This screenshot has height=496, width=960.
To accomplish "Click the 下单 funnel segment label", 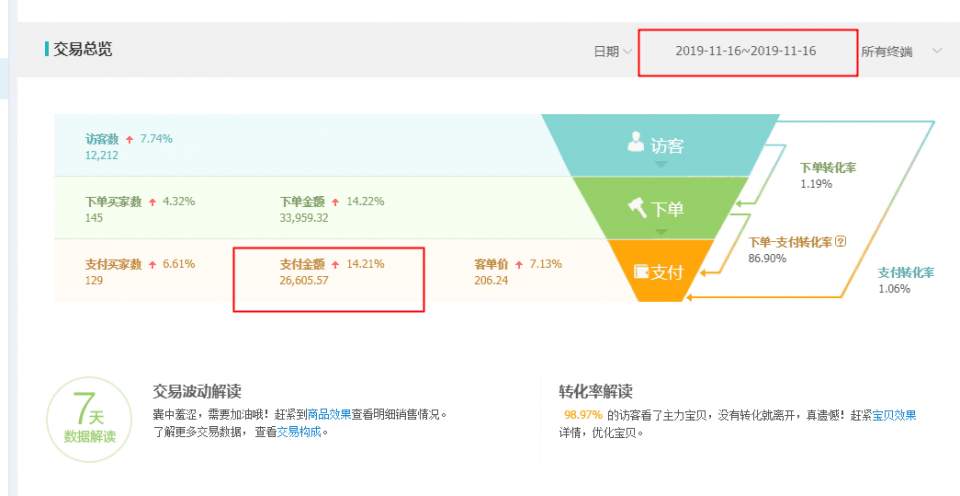I will click(x=667, y=209).
